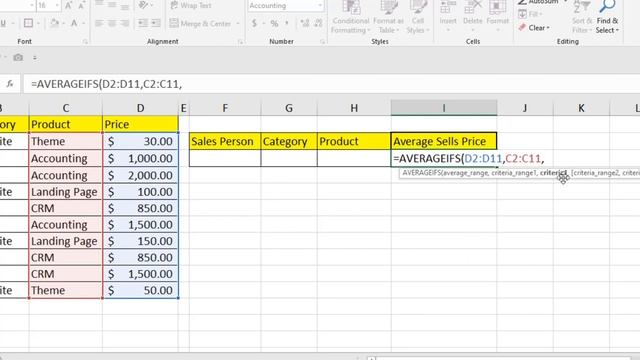
Task: Open Find & Select menu
Action: point(607,17)
